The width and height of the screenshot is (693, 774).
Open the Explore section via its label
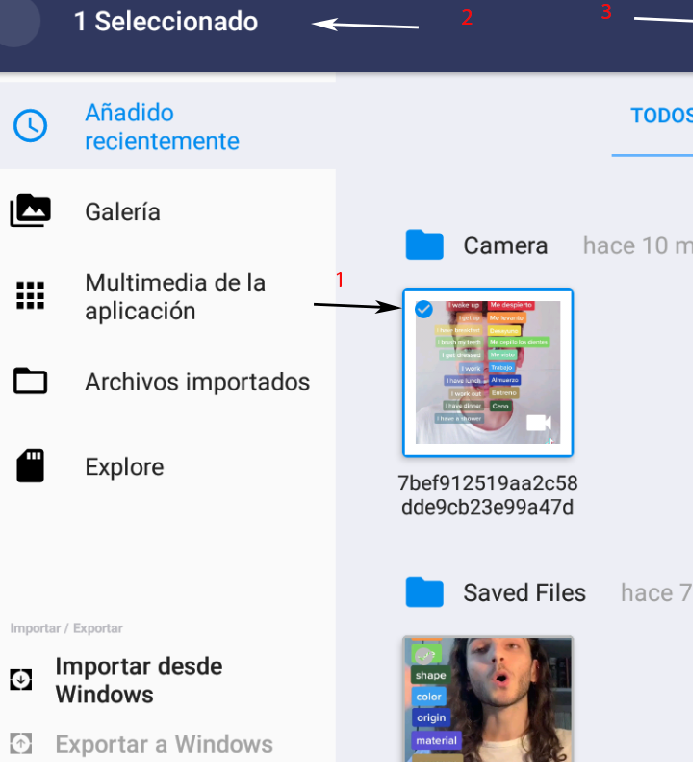tap(125, 467)
